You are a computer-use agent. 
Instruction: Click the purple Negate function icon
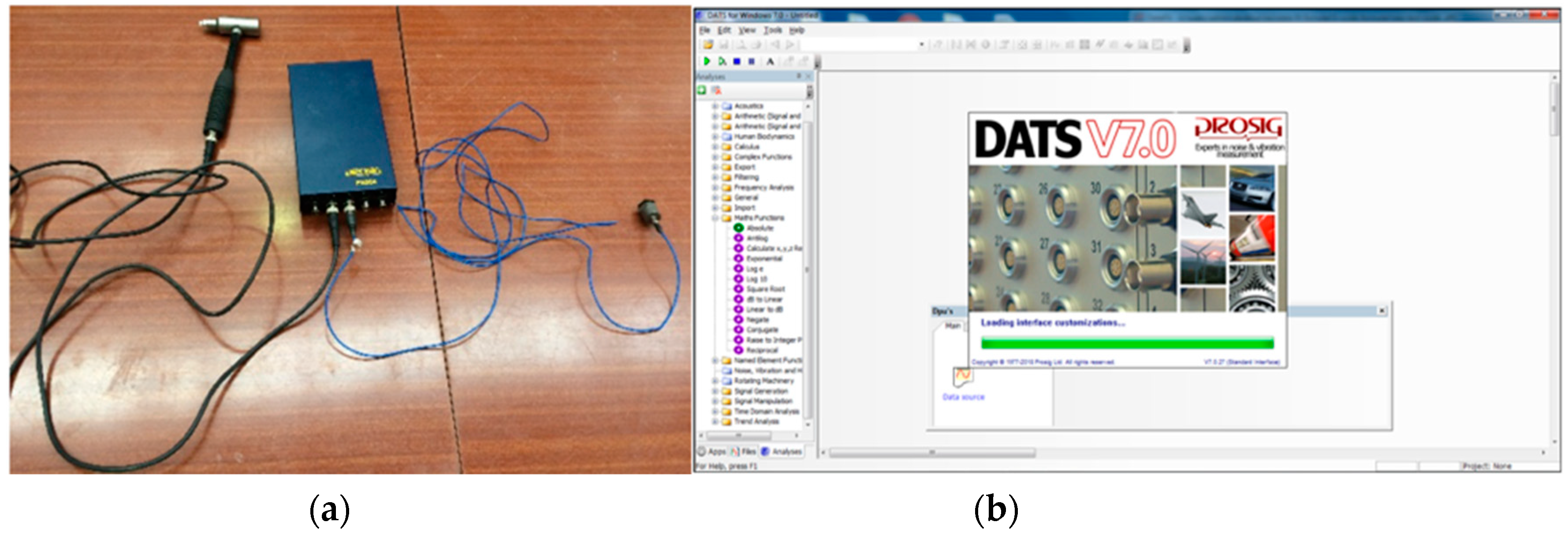(738, 319)
